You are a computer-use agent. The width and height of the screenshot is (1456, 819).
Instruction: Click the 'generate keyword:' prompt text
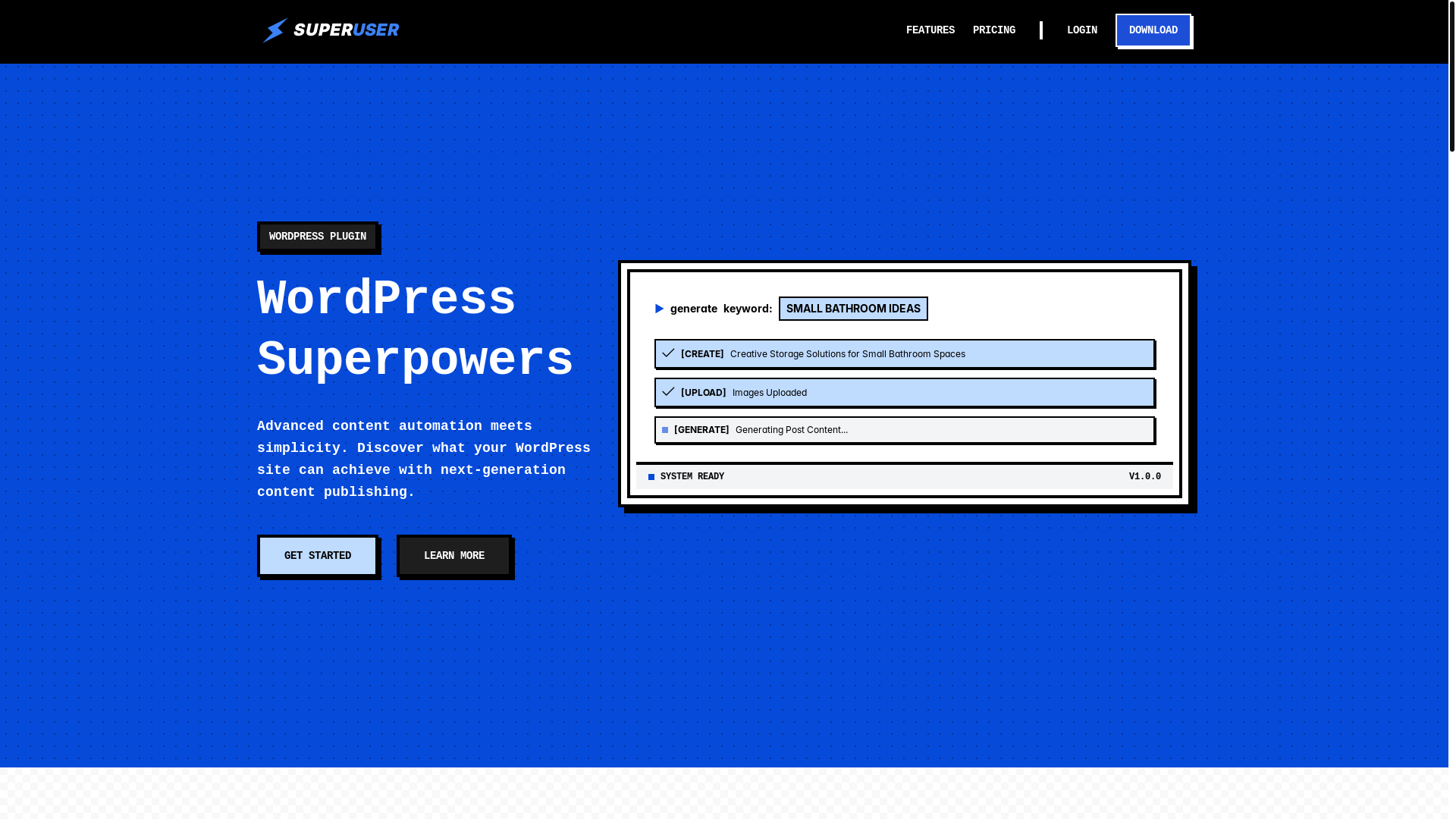click(721, 309)
